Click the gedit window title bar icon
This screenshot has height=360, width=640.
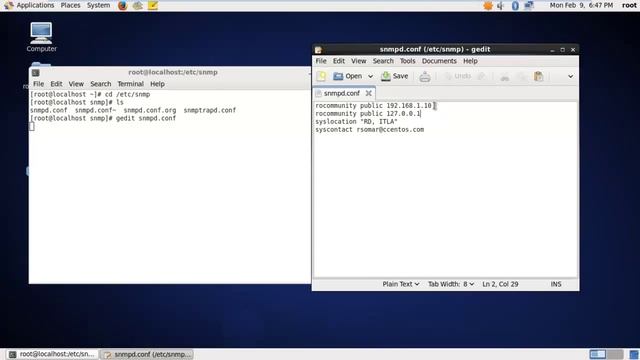(318, 50)
